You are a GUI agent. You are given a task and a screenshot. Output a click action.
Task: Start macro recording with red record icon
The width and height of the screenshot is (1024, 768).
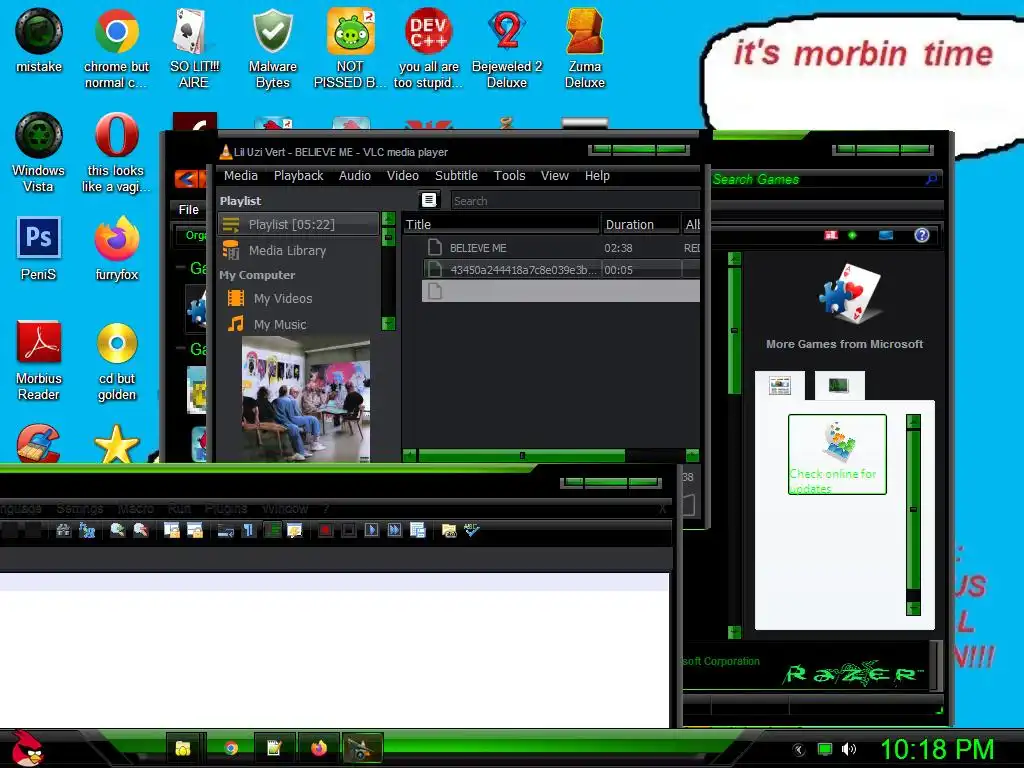[325, 530]
